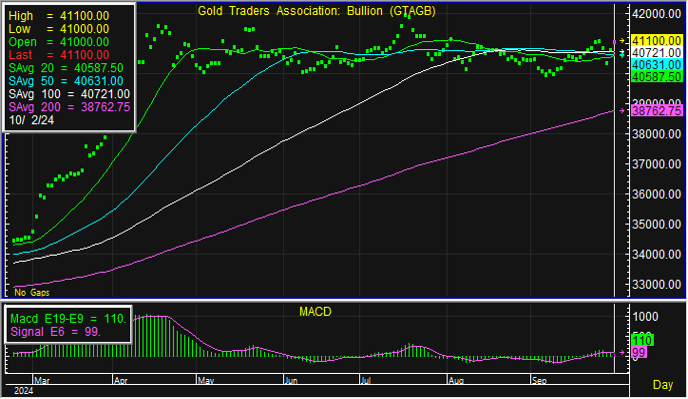Select the SAvg 20 = 40587.50 line
Screen dimensions: 688x399
[66, 68]
